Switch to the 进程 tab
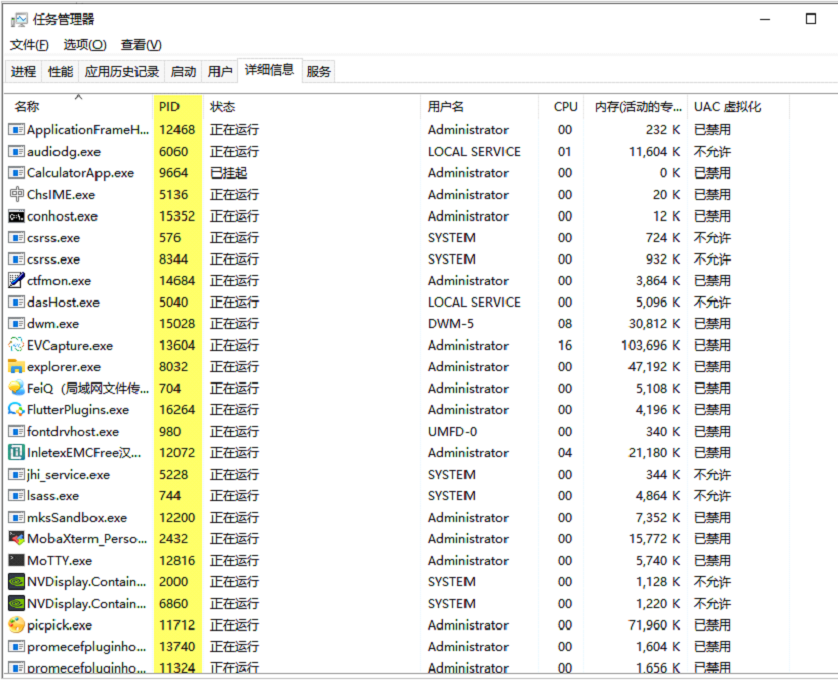838x682 pixels. point(24,72)
